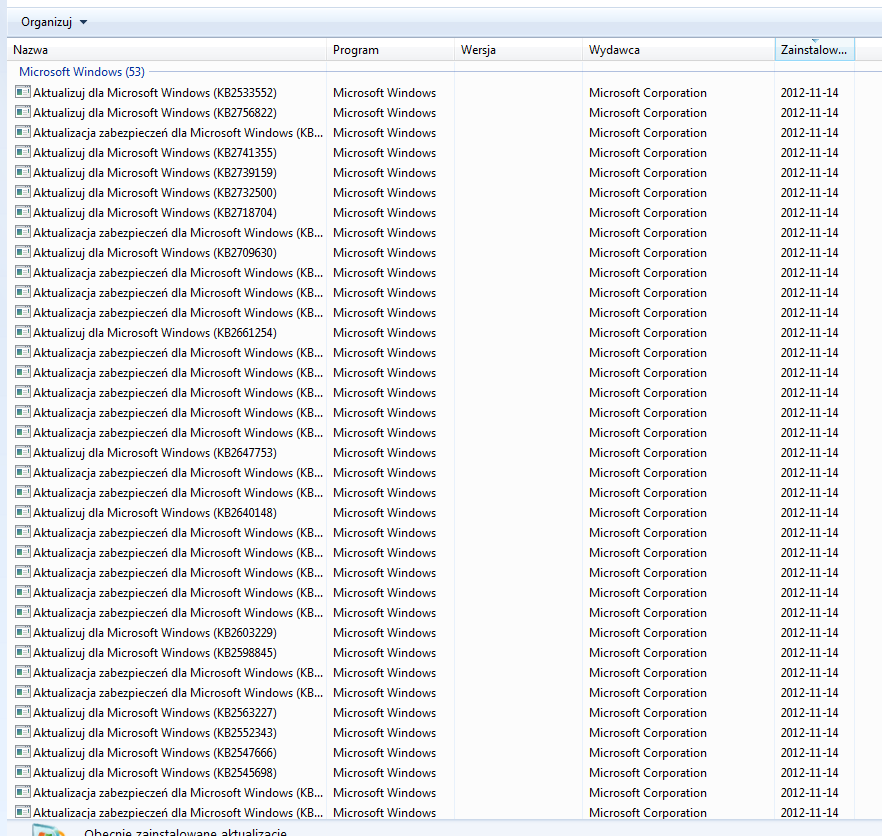Select update named Aktualizuj dla Microsoft Windows (KB2640148)
This screenshot has height=836, width=882.
[155, 513]
